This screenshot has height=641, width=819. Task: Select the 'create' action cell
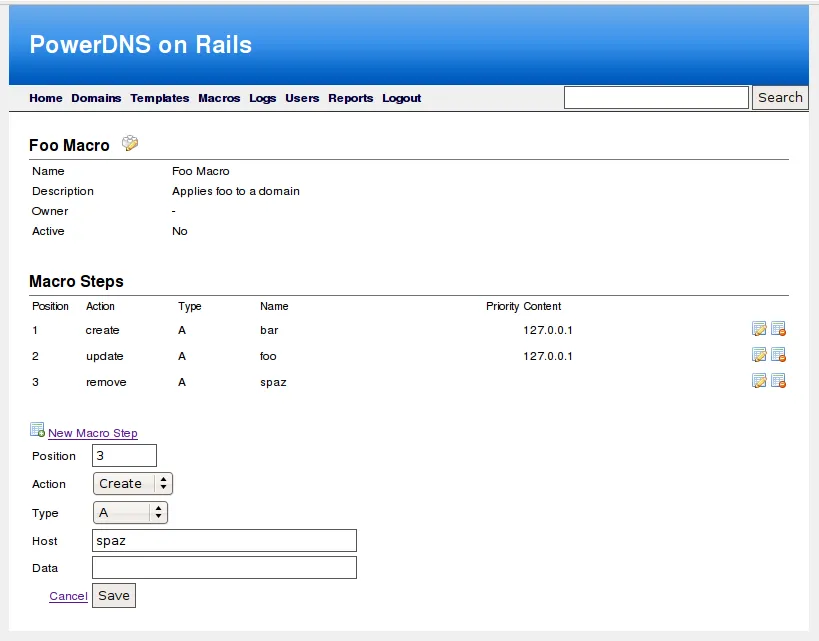[102, 330]
